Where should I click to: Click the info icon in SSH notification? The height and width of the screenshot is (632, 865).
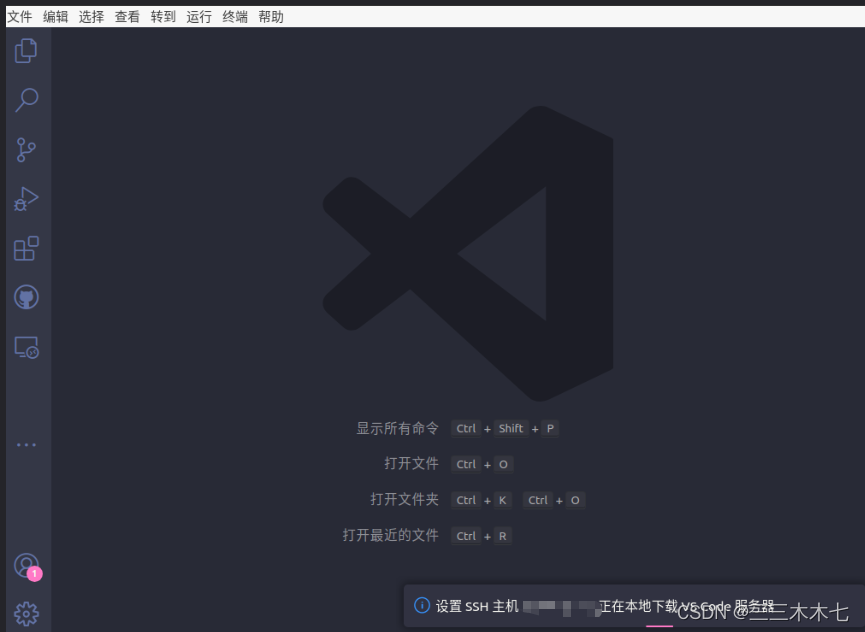click(422, 606)
